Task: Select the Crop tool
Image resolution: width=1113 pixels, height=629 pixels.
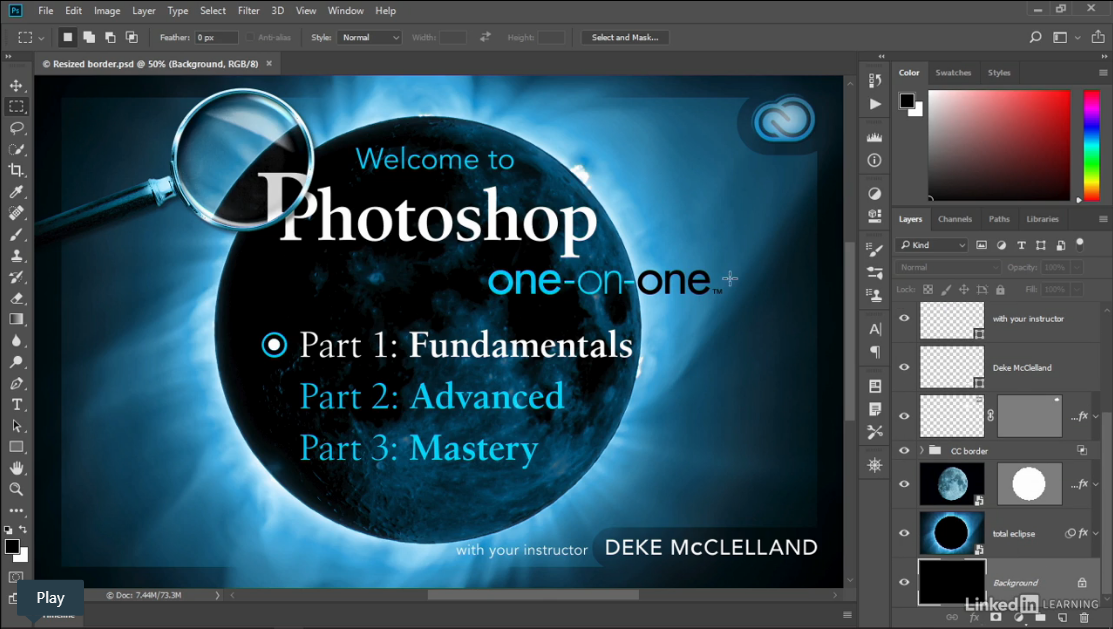Action: point(16,170)
